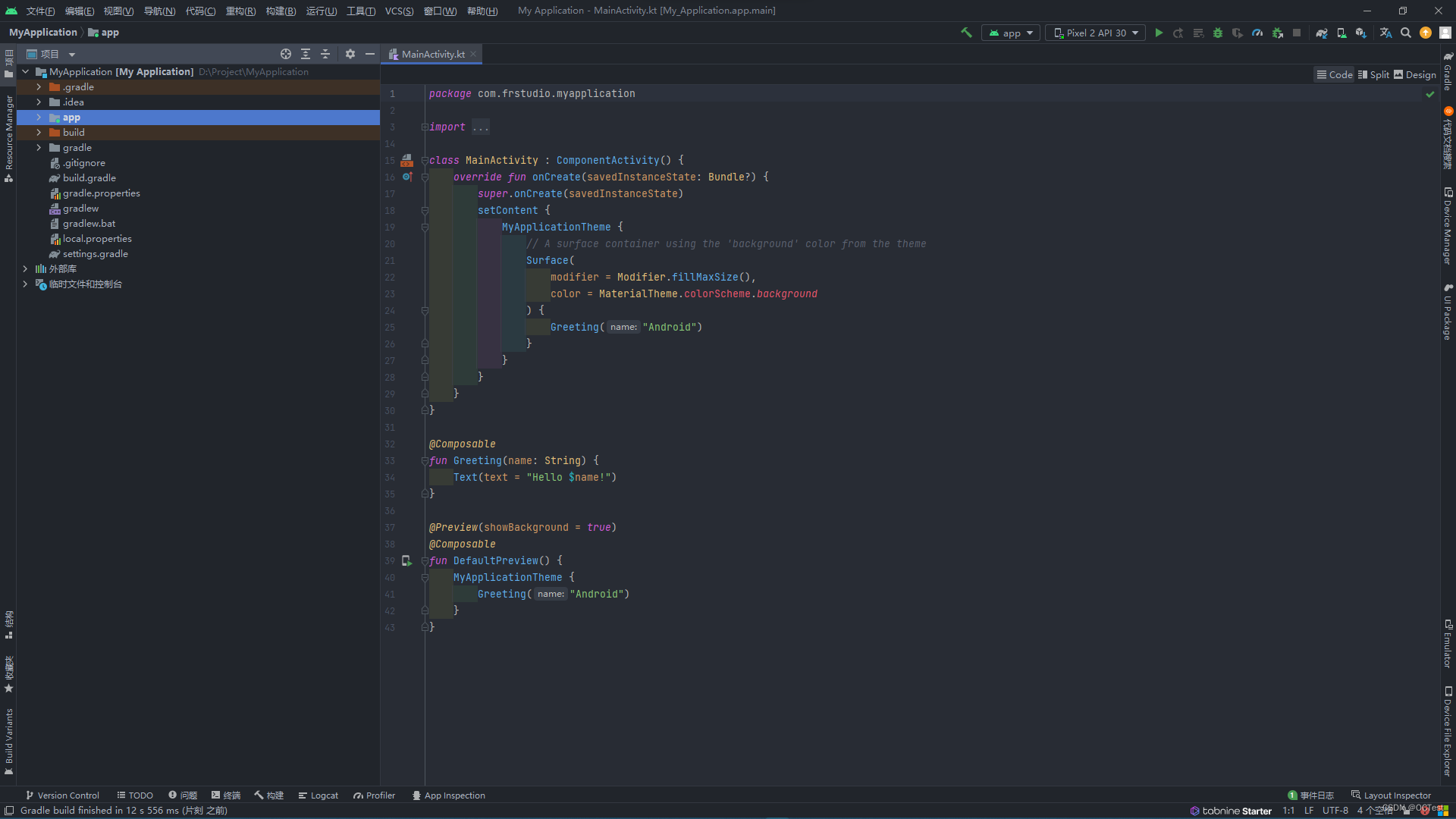Run the app with green play button

[1159, 33]
